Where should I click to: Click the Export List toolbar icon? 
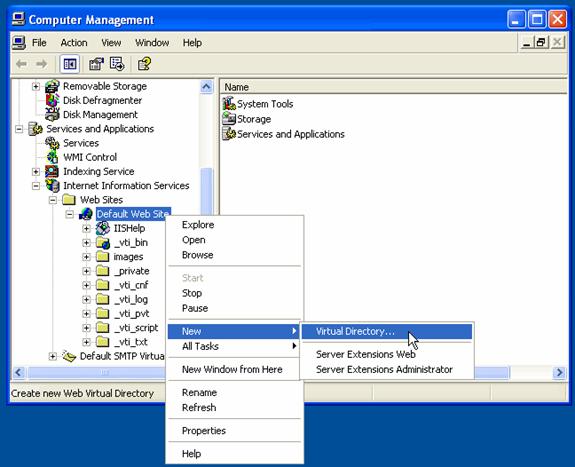(117, 64)
